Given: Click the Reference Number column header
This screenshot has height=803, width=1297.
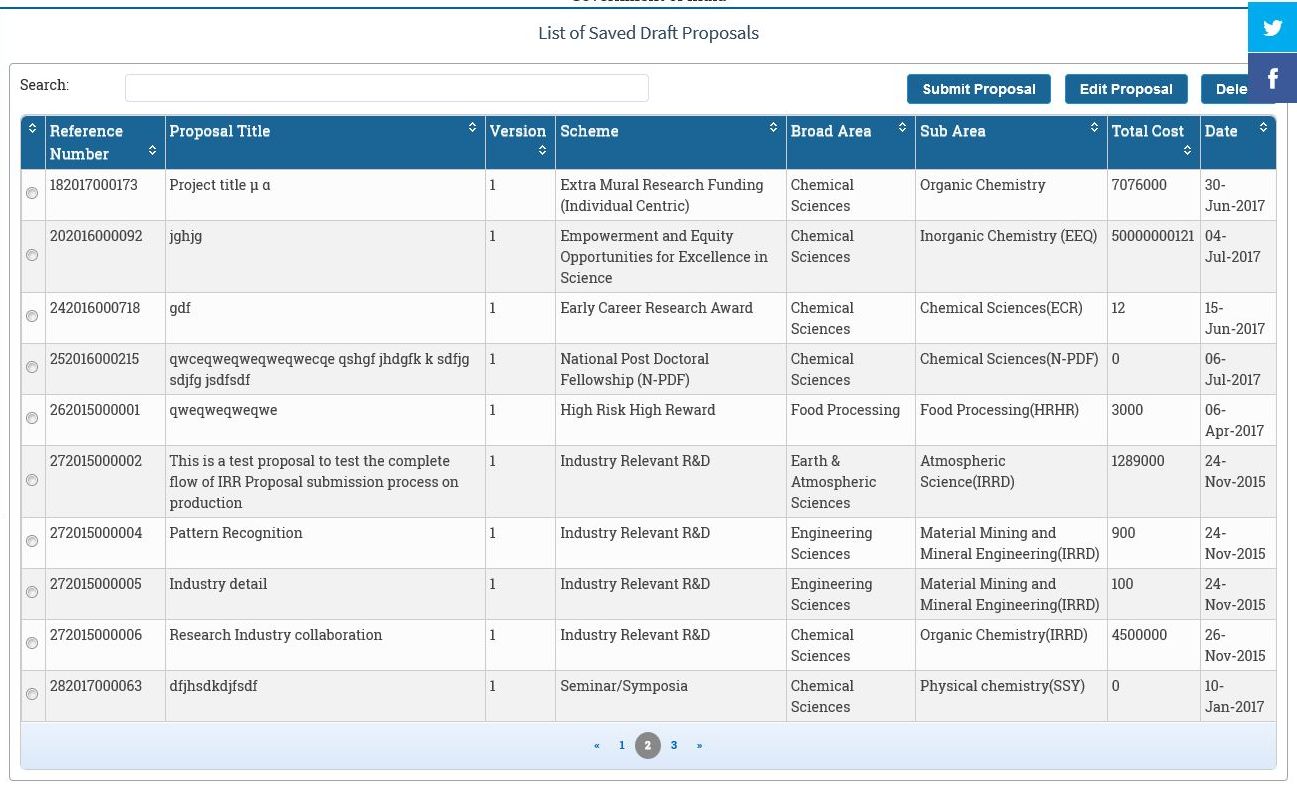Looking at the screenshot, I should [105, 142].
